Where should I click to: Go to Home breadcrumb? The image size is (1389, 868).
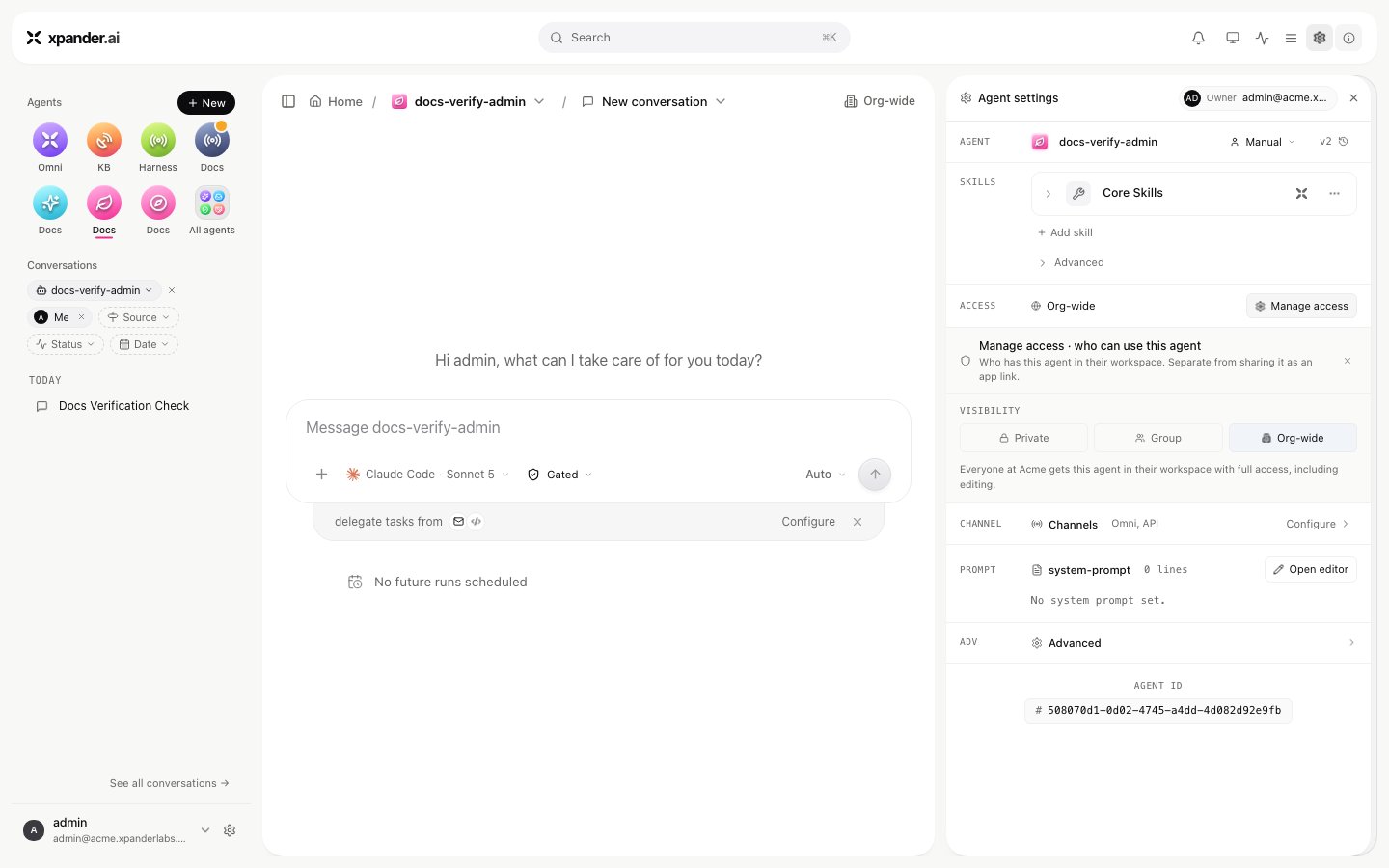click(x=336, y=101)
